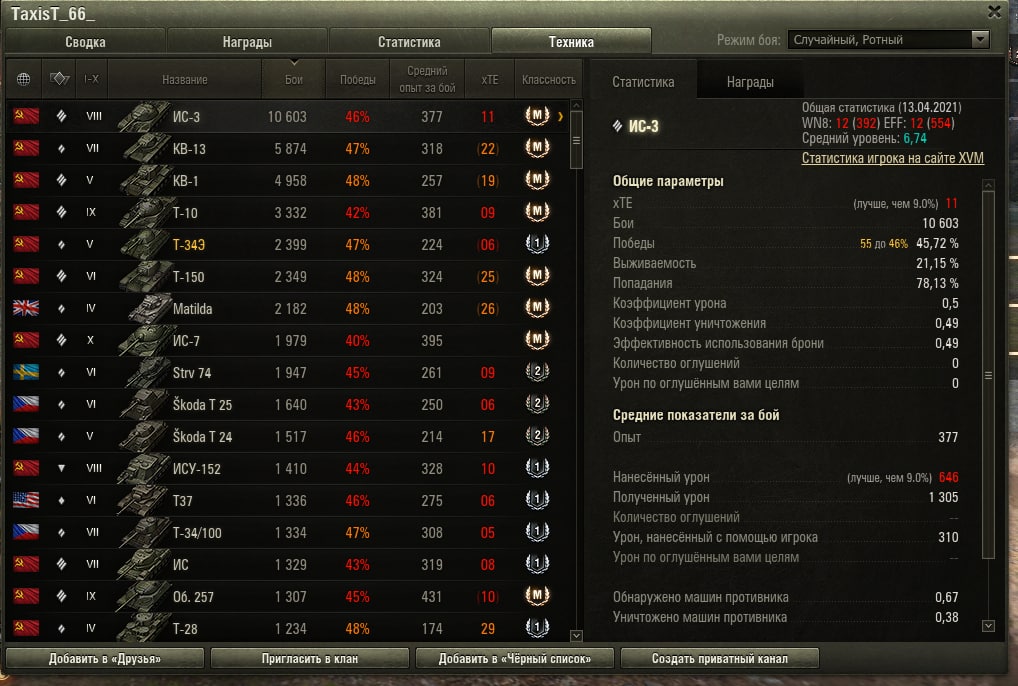Expand ИС-3 row with yellow chevron
Screen dimensions: 1018x686
[x=560, y=117]
